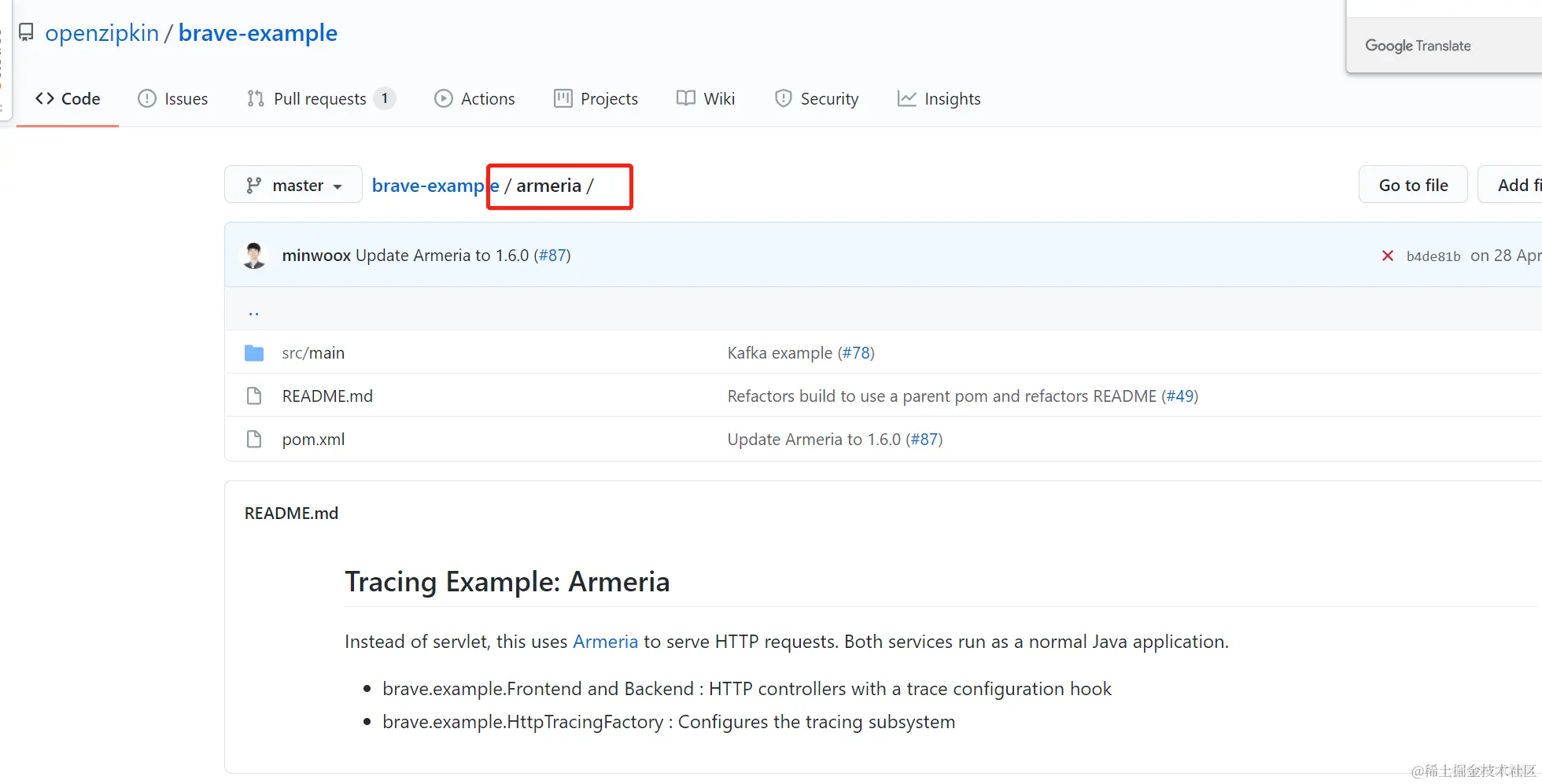The image size is (1542, 784).
Task: Click the Go to file button
Action: 1413,185
